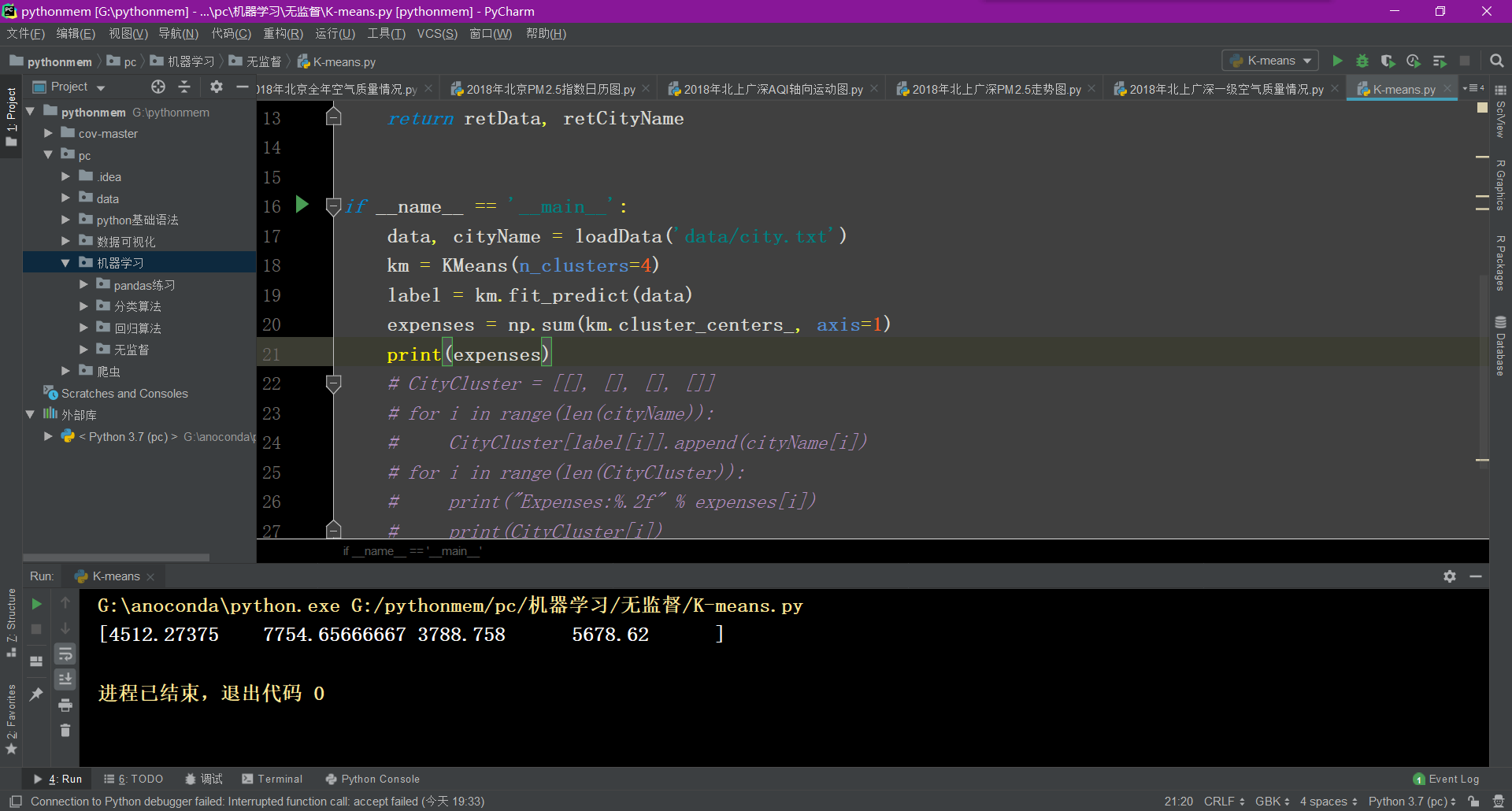Switch to 2018年北京PM2.5指数日历图.py tab
The height and width of the screenshot is (811, 1512).
coord(550,89)
